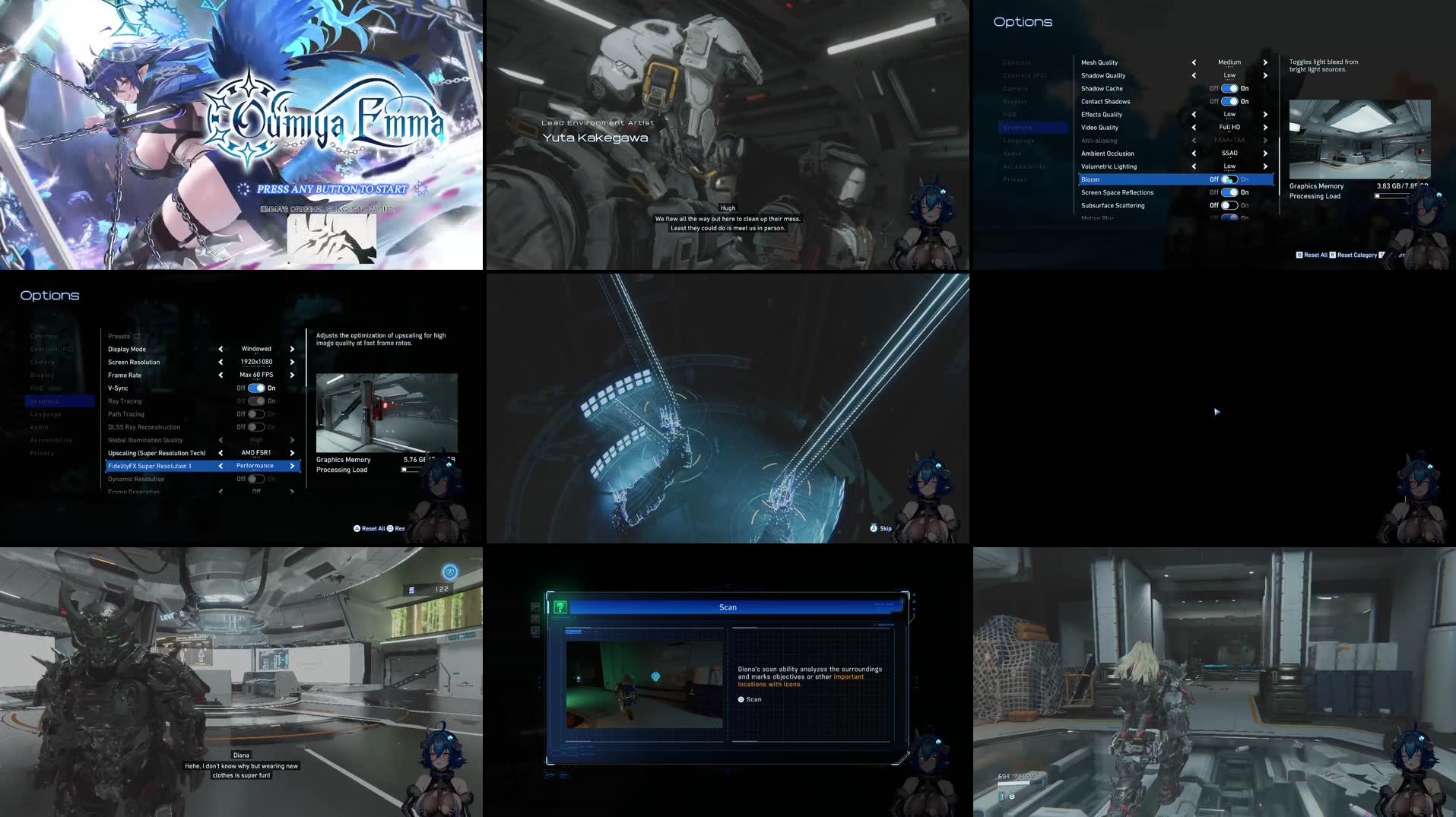1456x817 pixels.
Task: Enable the Subsurface Scattering switch
Action: coord(1229,205)
